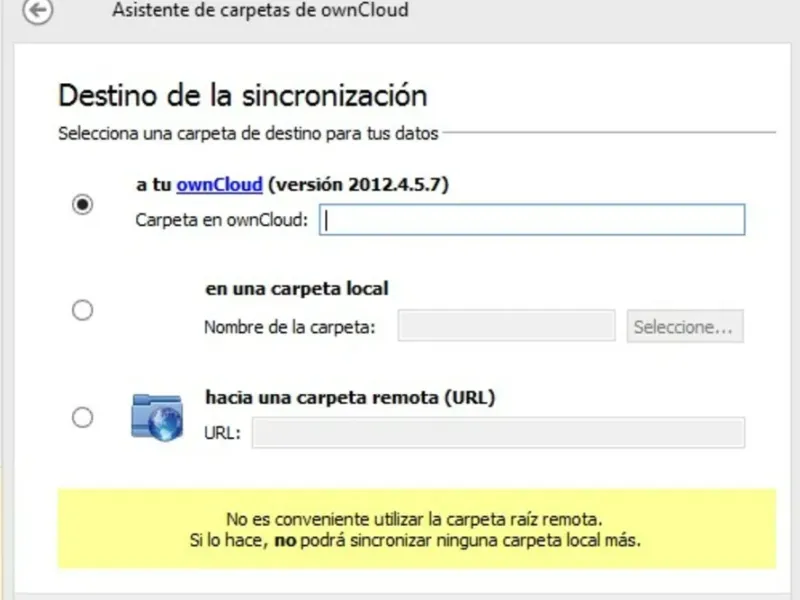Click the 'en una carpeta local' label
This screenshot has width=800, height=600.
tap(297, 288)
